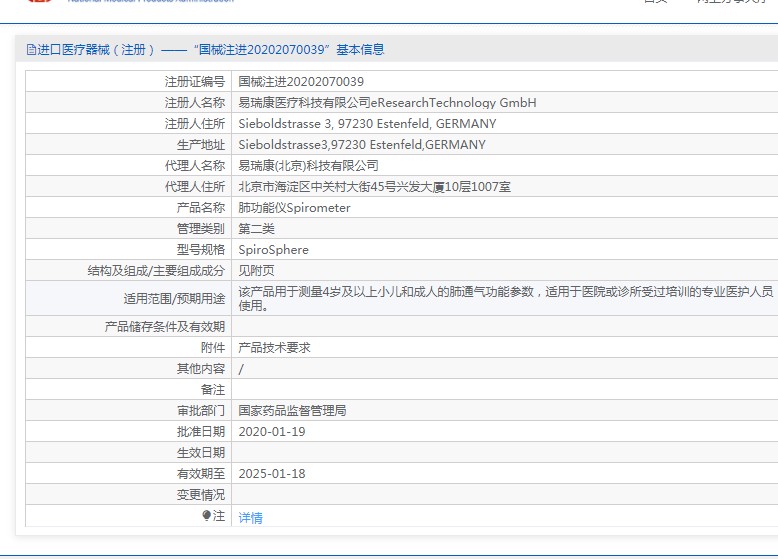
Task: Open the 详情 details link
Action: (x=251, y=517)
